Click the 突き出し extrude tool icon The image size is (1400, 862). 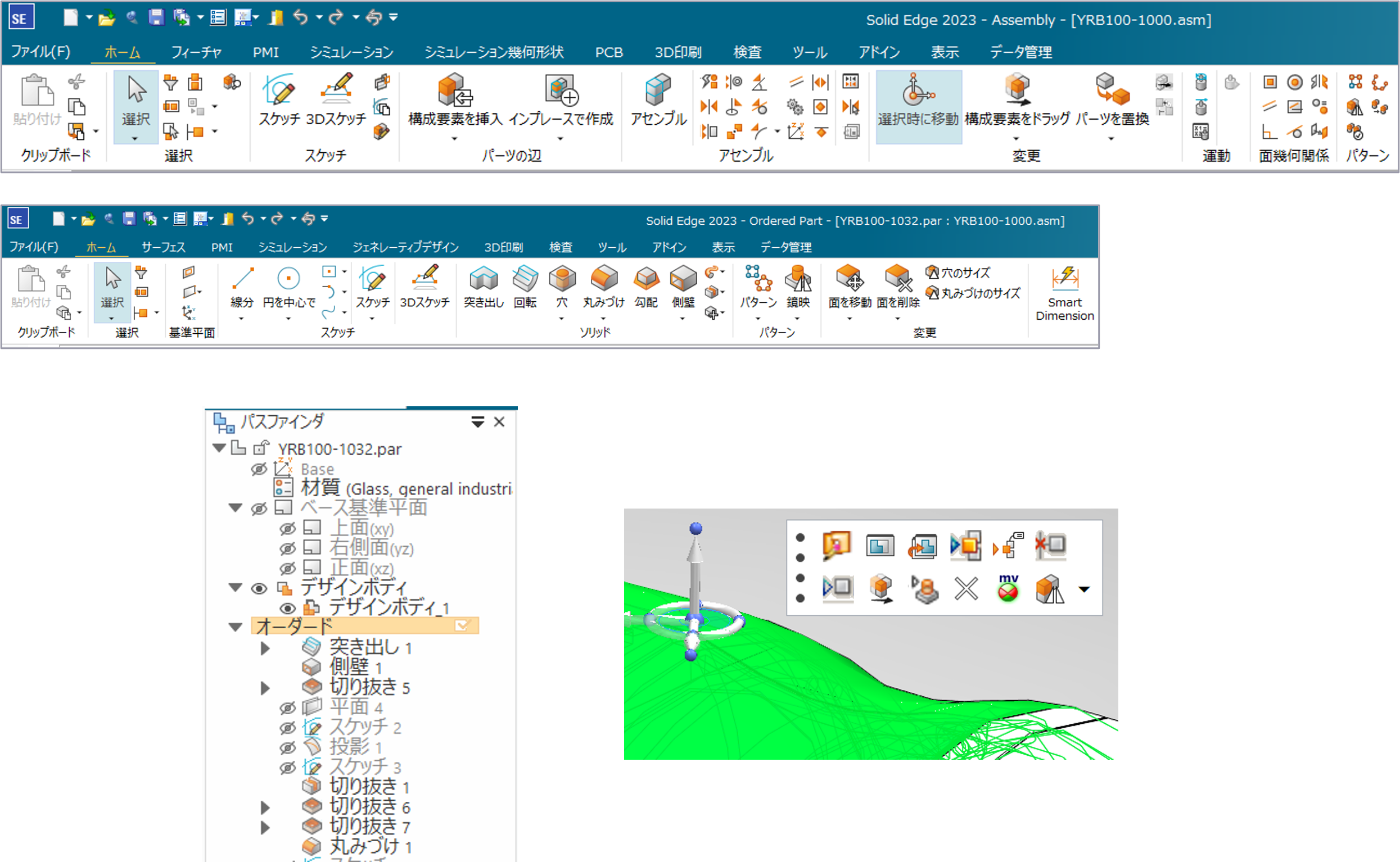pyautogui.click(x=483, y=279)
